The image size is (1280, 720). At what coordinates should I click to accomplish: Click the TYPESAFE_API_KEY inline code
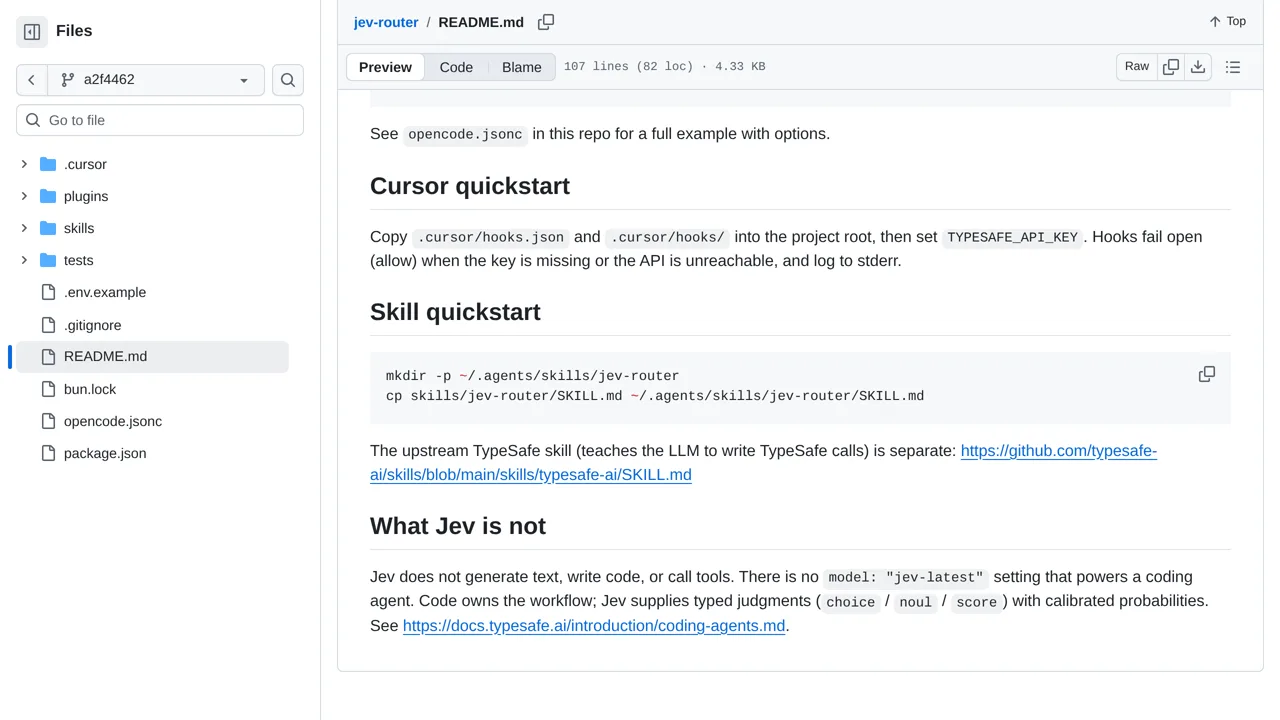(x=1013, y=237)
